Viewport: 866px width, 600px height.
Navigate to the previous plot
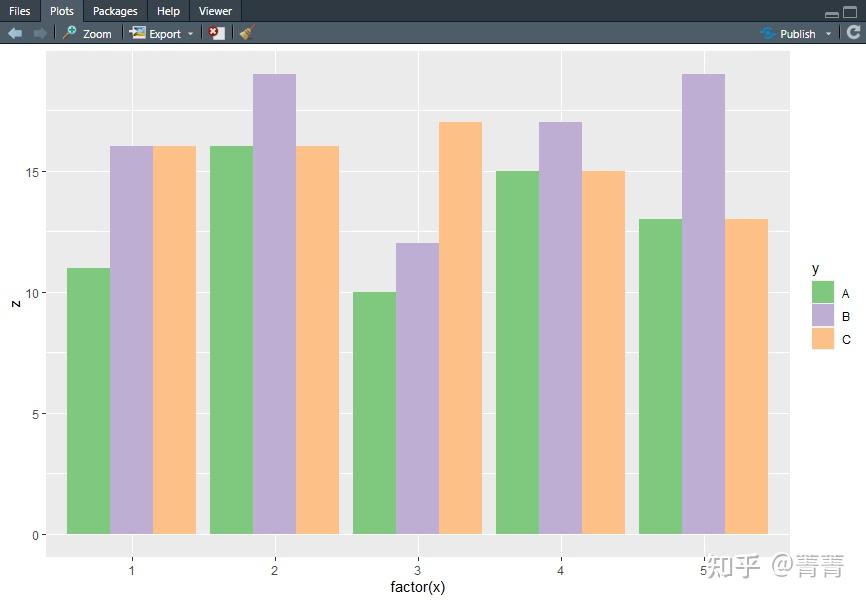coord(15,33)
